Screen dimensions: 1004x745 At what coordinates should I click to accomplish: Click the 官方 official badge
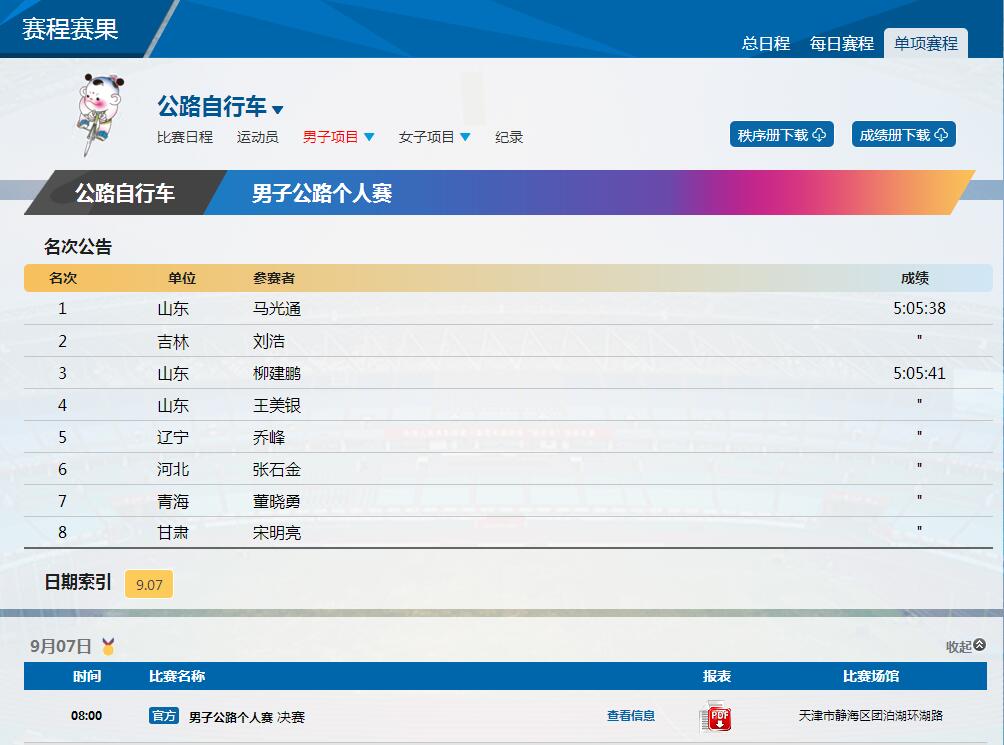(164, 716)
